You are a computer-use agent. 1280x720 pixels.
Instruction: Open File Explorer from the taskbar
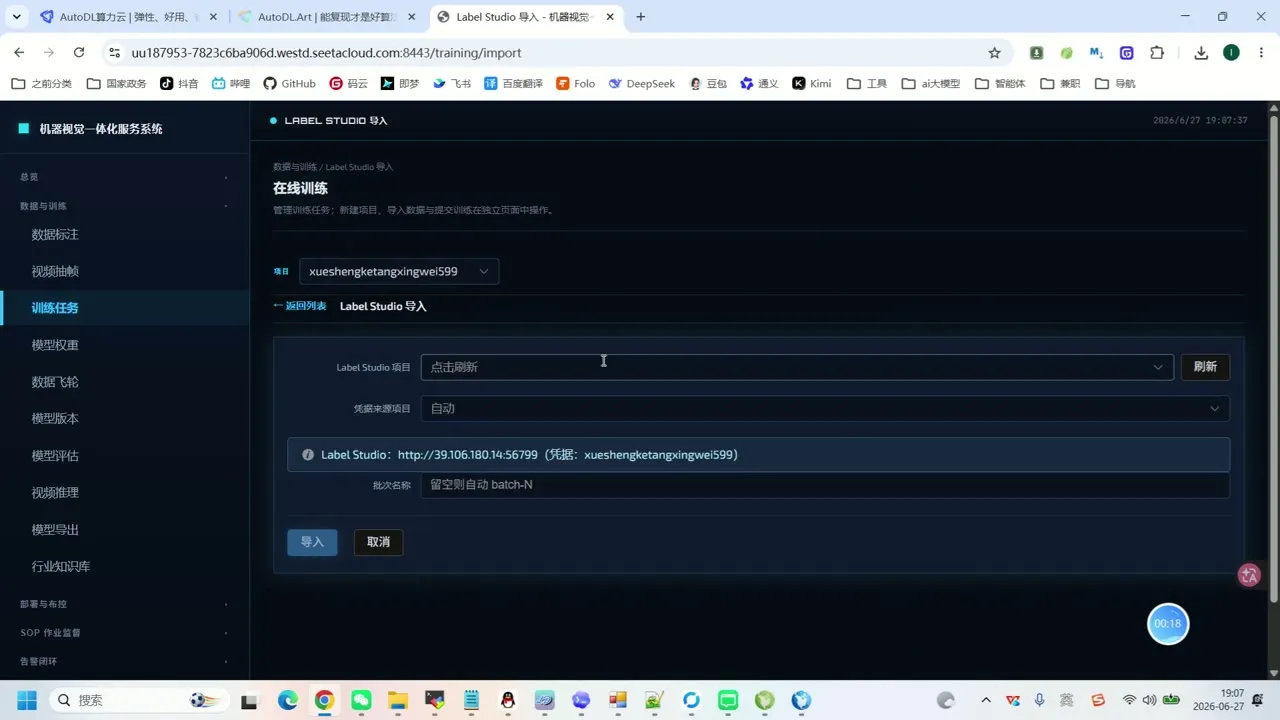398,700
